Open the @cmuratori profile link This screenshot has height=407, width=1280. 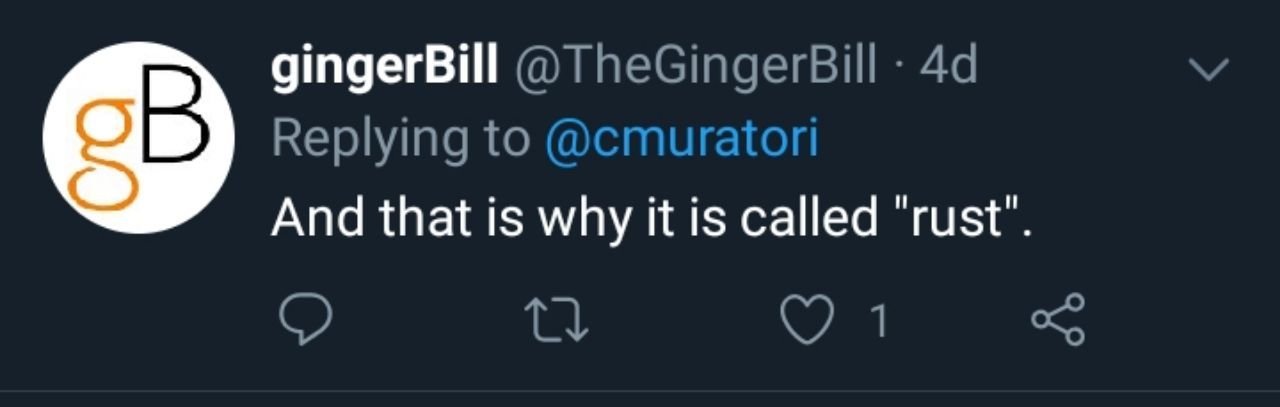click(x=681, y=139)
